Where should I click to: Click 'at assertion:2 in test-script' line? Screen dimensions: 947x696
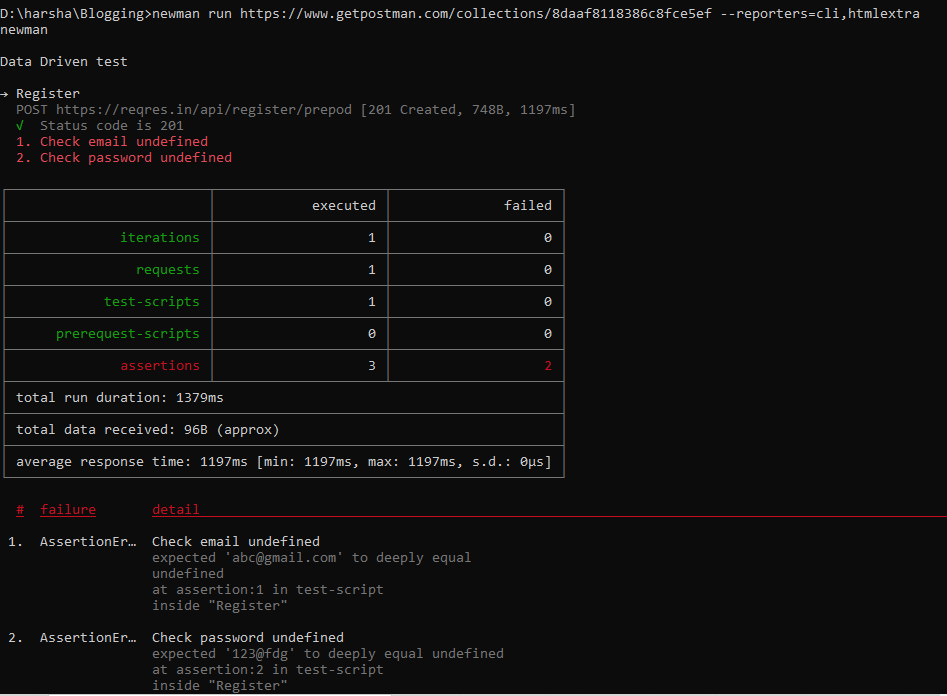click(x=268, y=669)
